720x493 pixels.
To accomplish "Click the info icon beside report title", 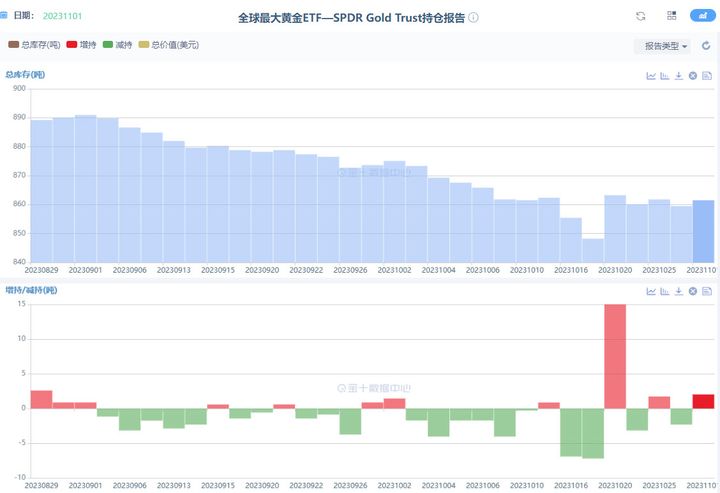I will click(473, 18).
